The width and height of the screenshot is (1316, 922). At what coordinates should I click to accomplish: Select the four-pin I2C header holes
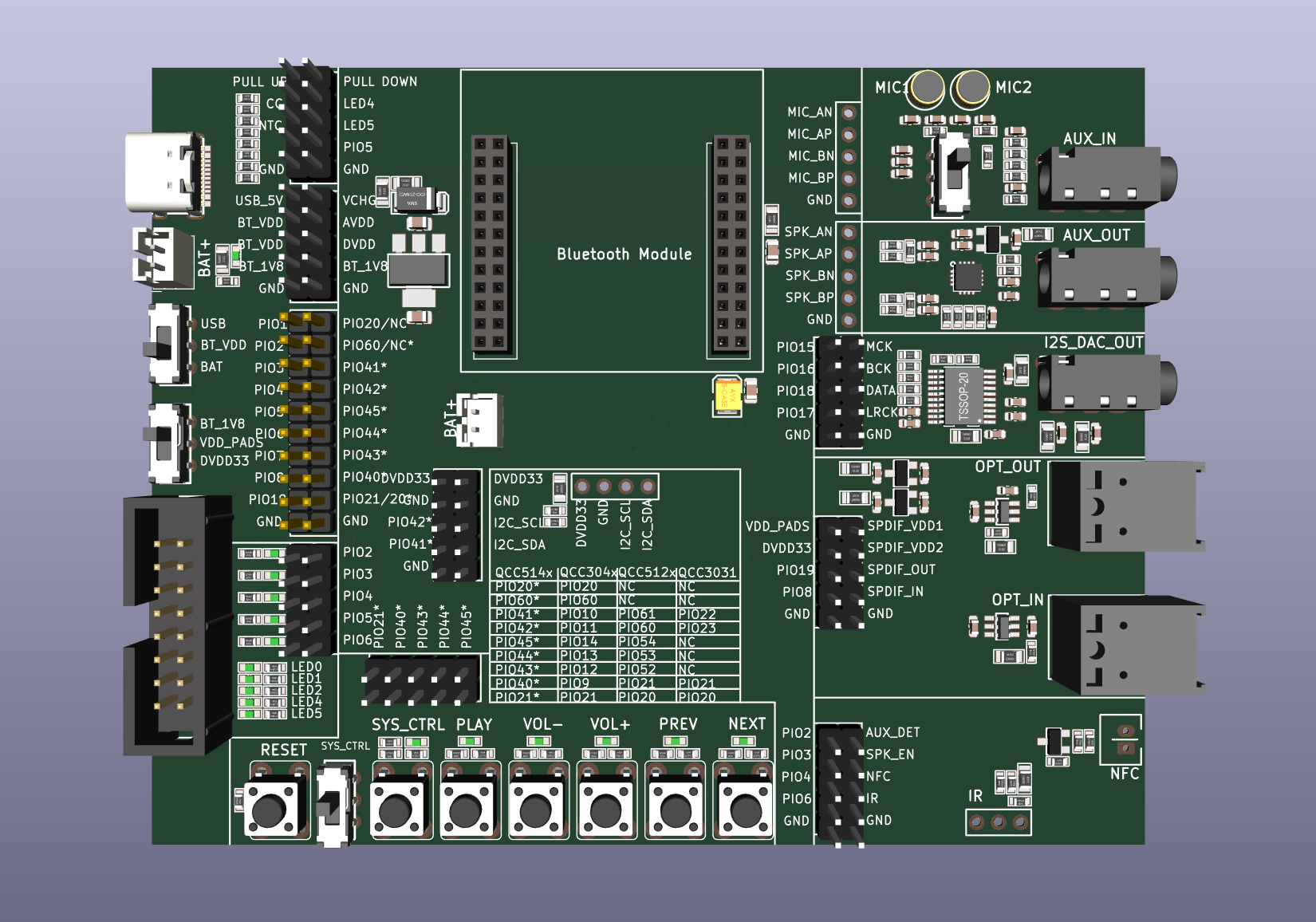615,486
